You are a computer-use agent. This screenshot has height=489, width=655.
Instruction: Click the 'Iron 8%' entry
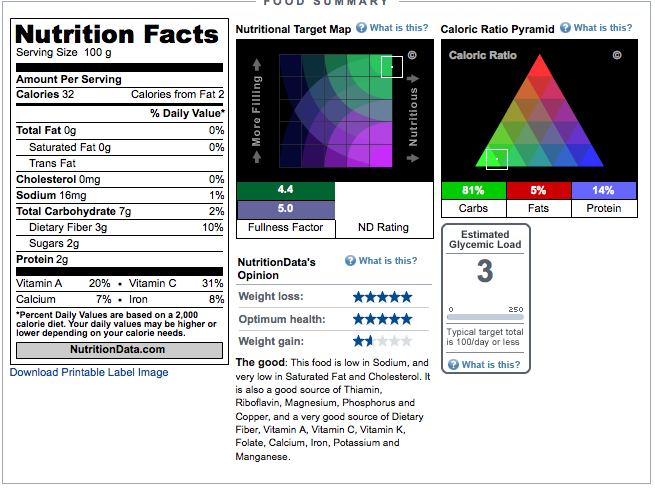pos(176,299)
